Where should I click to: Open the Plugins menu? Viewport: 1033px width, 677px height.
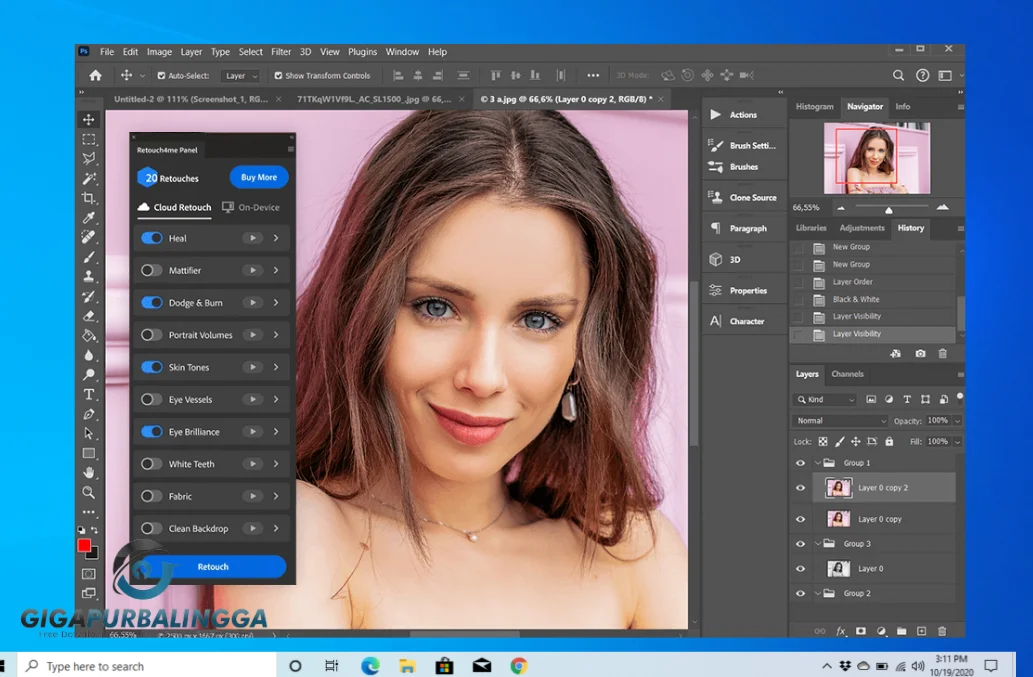pyautogui.click(x=362, y=51)
